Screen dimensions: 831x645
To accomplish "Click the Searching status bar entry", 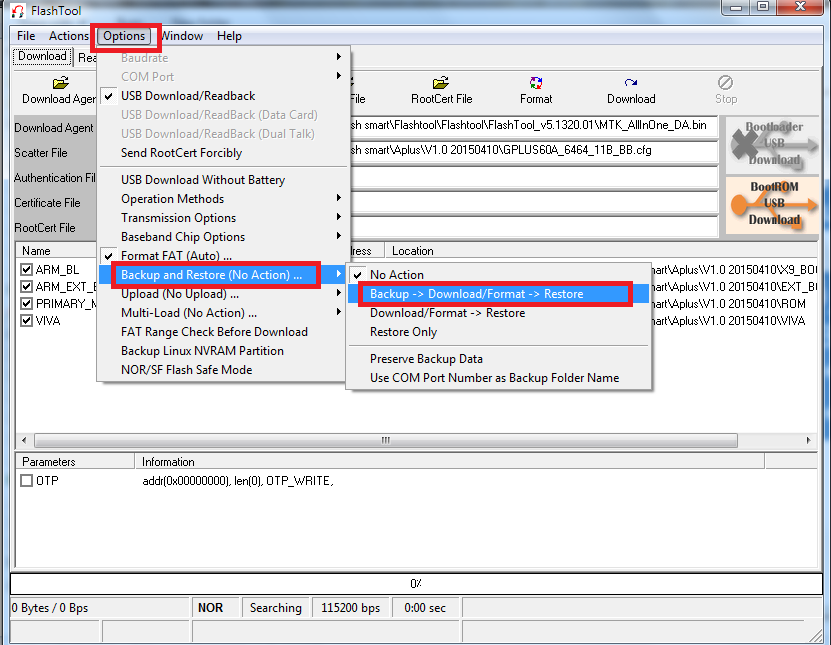I will click(276, 608).
